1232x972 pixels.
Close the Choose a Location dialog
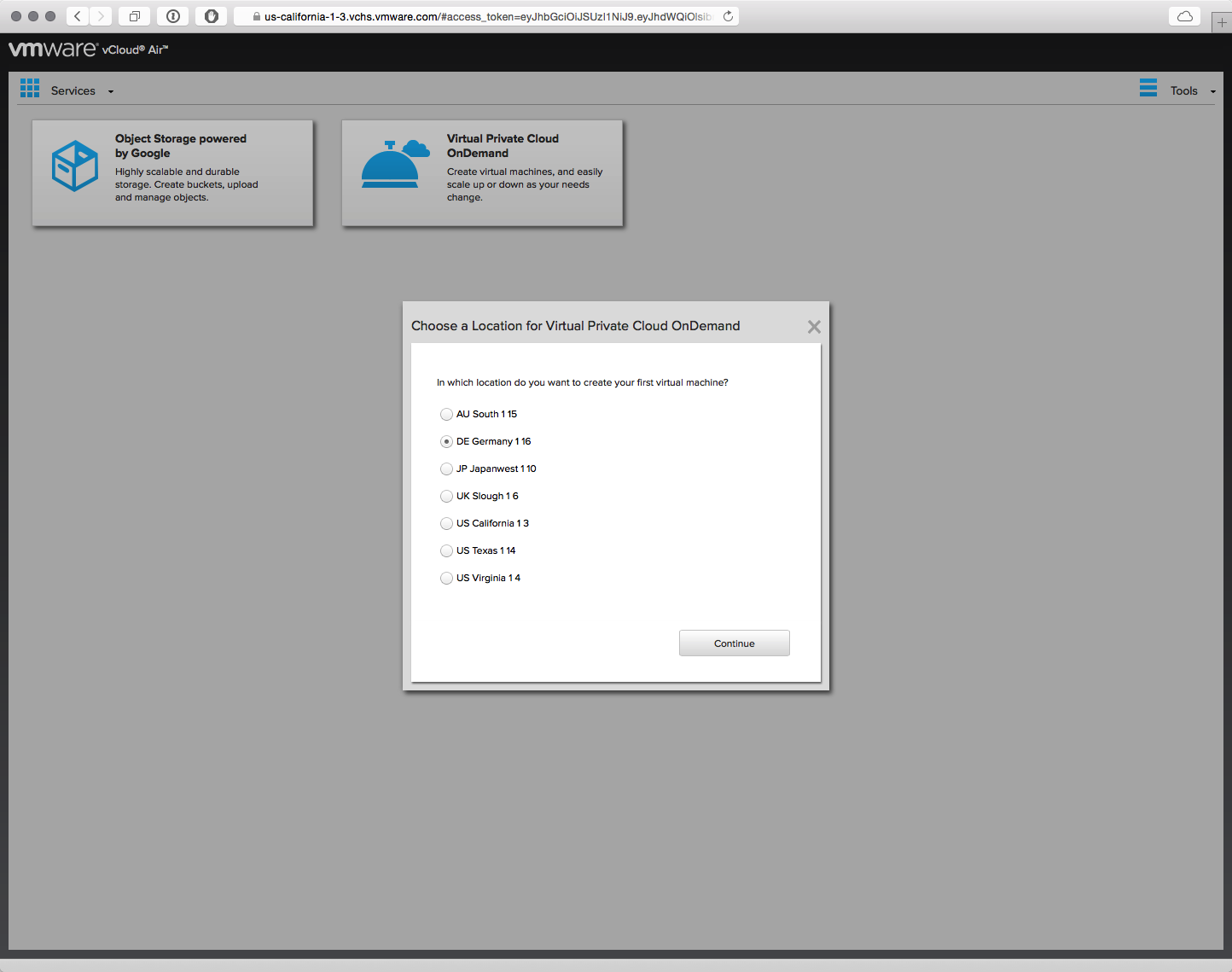point(814,327)
